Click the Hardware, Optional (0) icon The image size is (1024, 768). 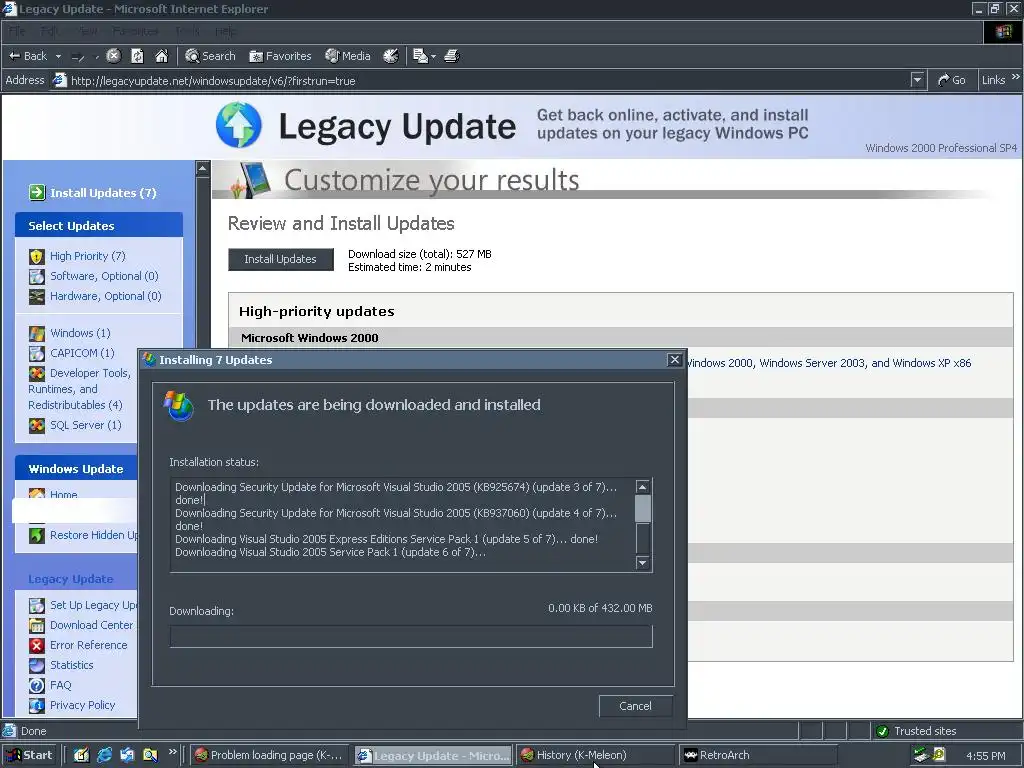(37, 296)
